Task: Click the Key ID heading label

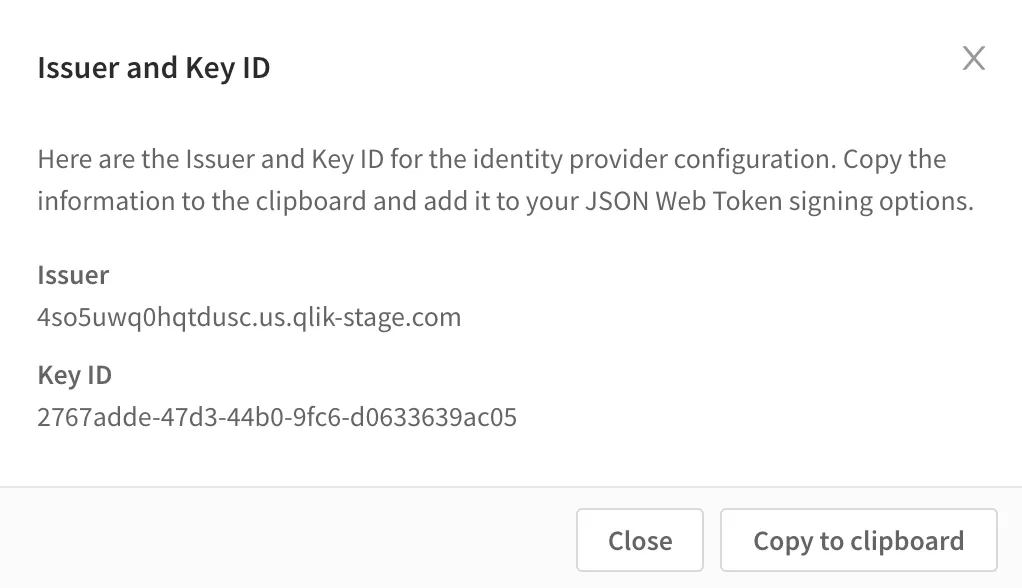Action: (x=74, y=375)
